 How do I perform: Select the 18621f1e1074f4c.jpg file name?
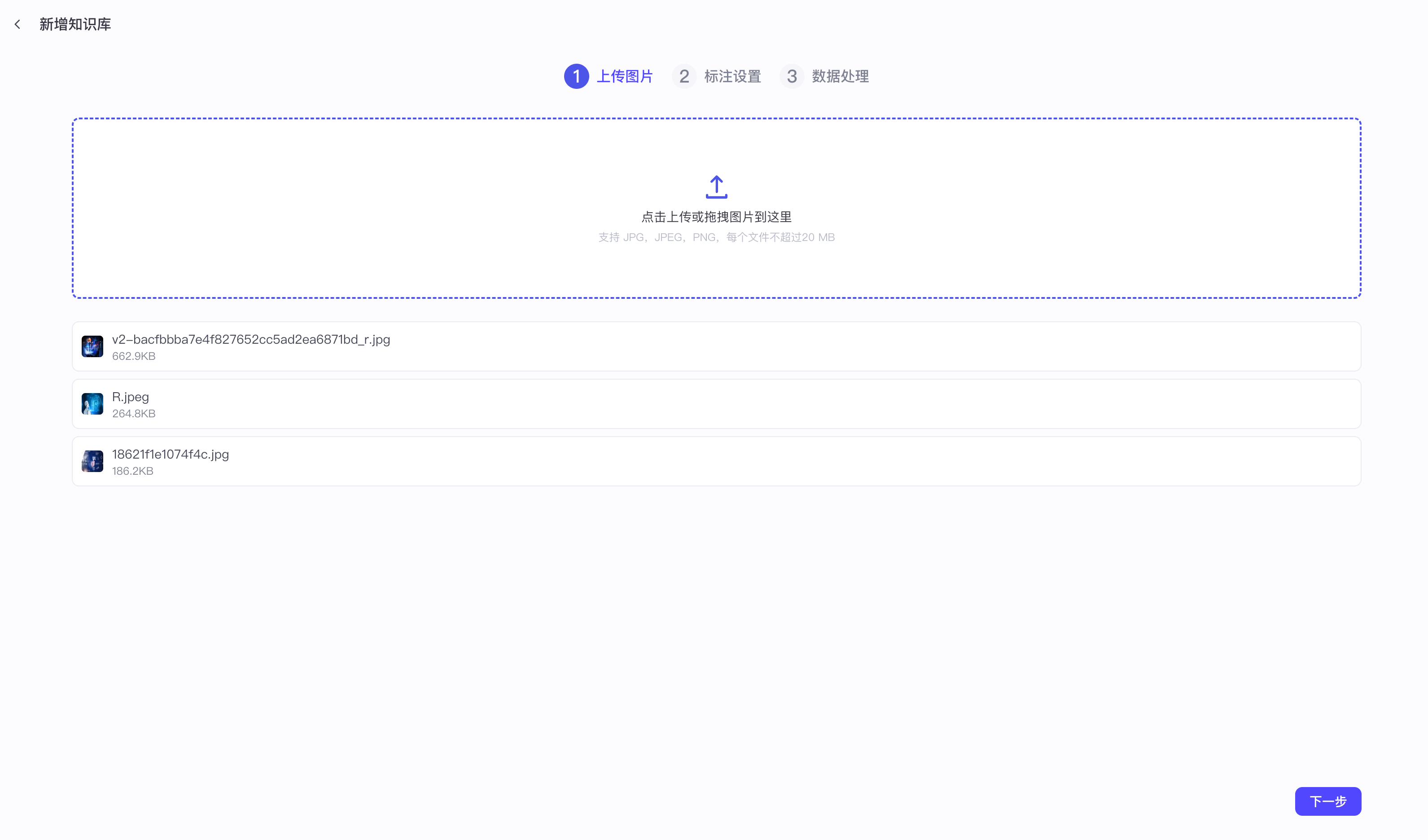(x=171, y=454)
